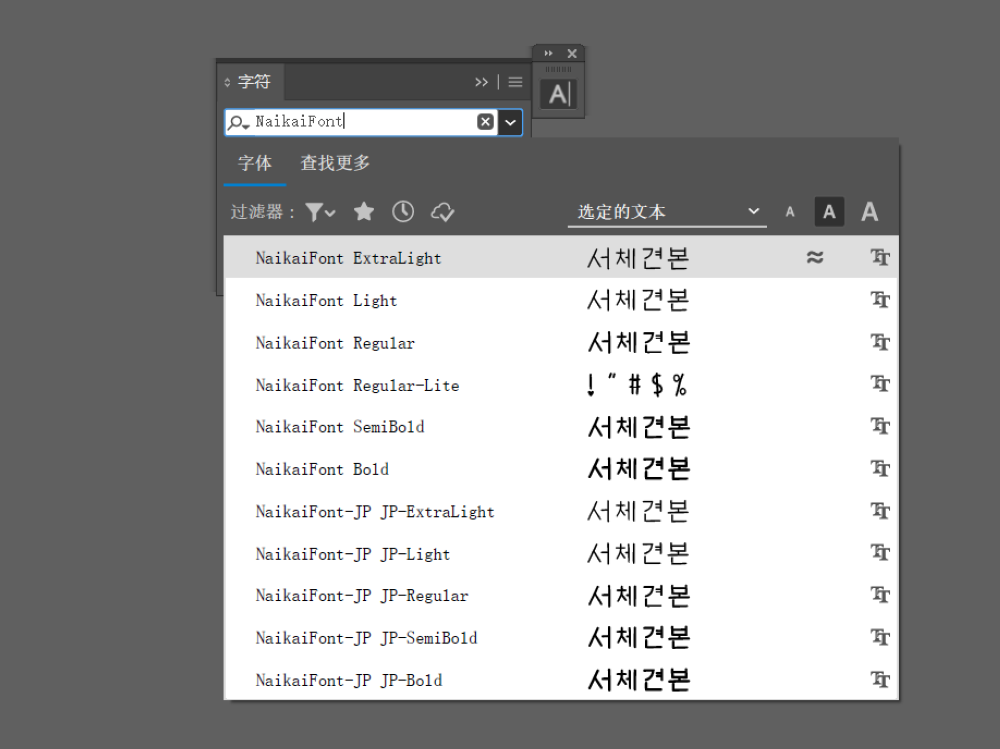Click the search magnifier icon in font field
1000x749 pixels.
click(x=239, y=122)
